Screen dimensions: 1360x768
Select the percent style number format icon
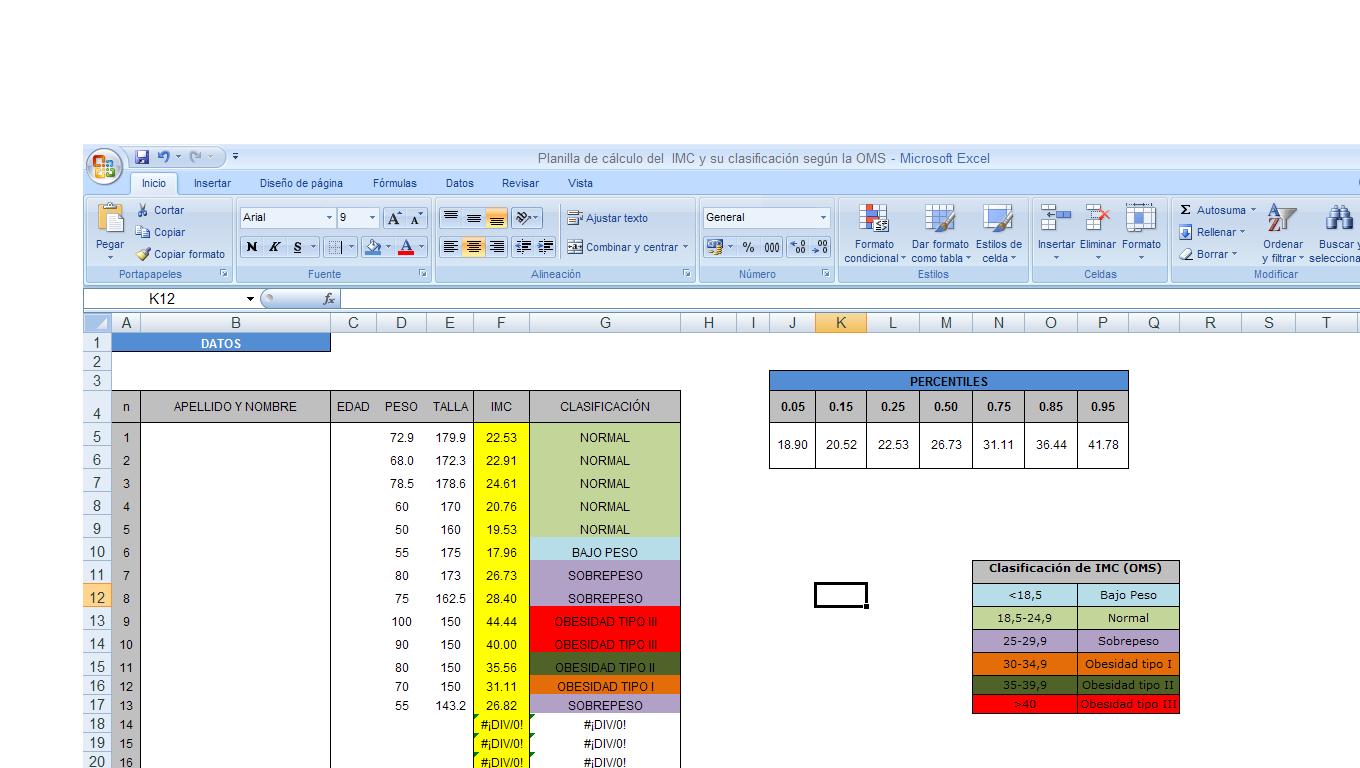(x=746, y=246)
